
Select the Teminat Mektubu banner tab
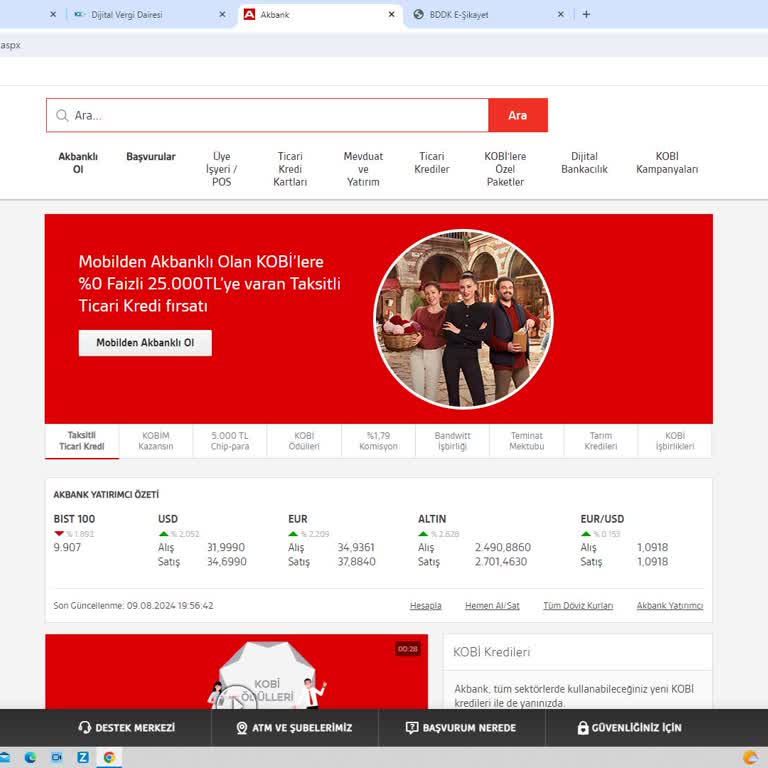click(x=527, y=441)
